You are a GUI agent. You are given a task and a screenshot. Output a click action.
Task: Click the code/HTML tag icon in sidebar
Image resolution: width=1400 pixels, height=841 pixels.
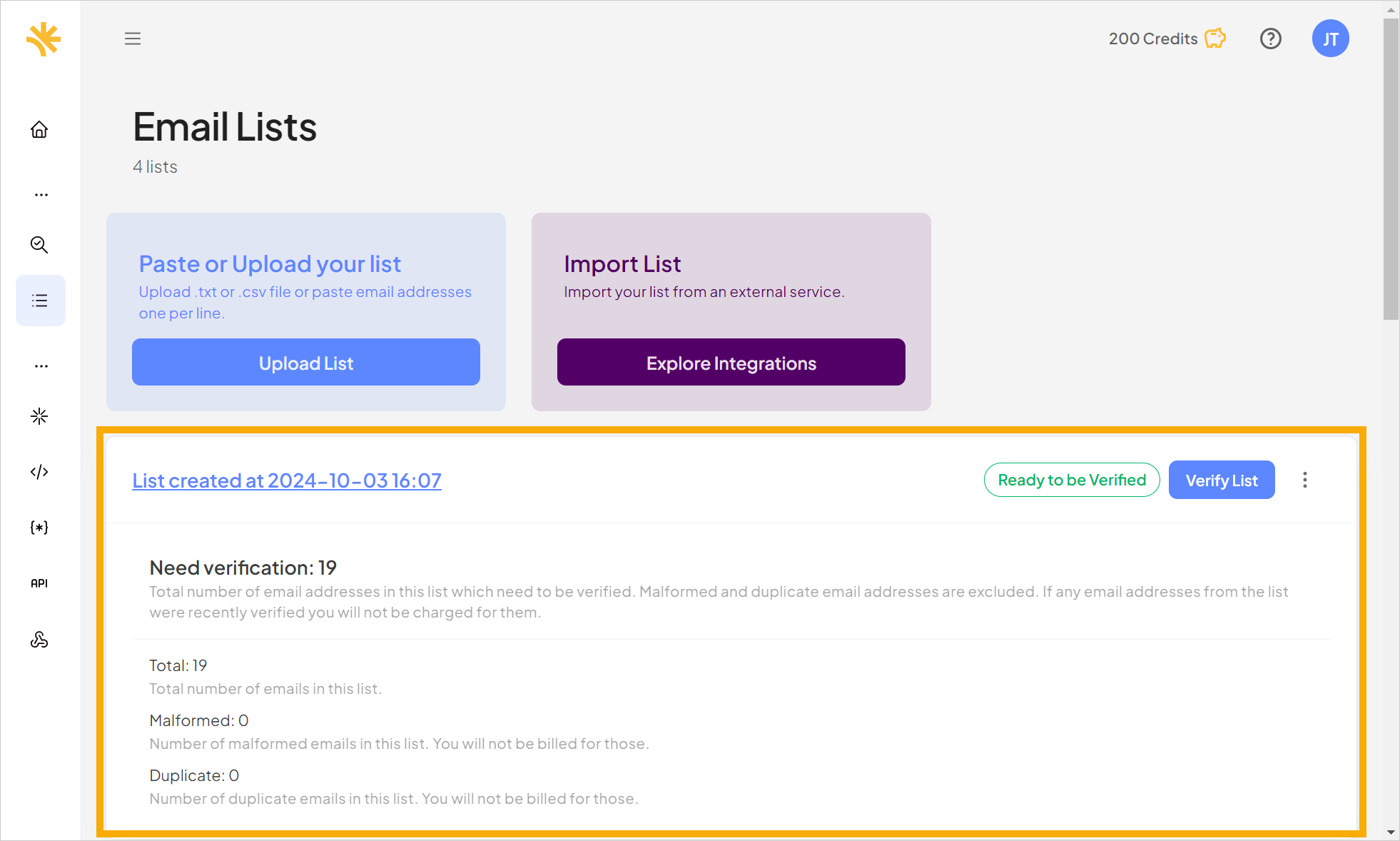(40, 471)
